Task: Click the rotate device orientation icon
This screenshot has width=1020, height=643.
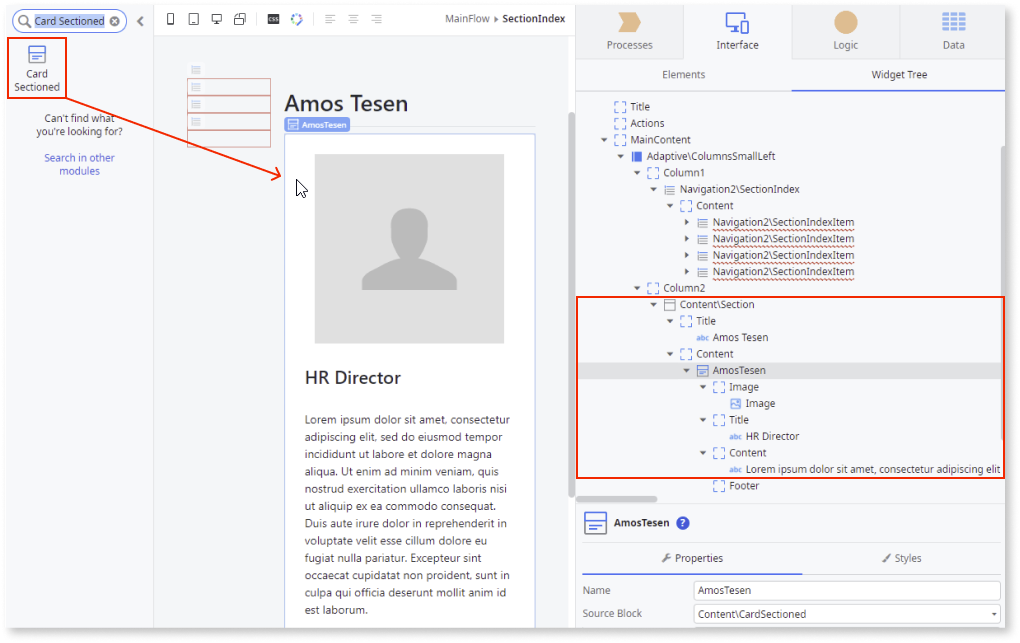Action: click(239, 19)
